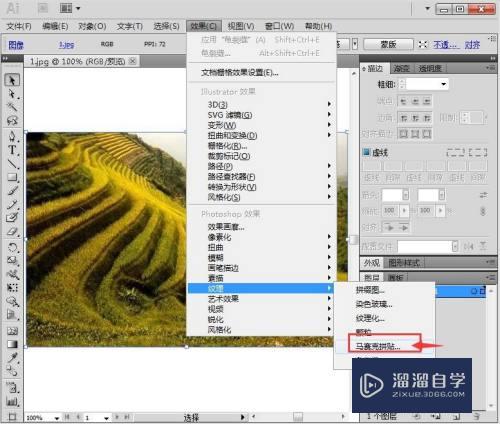The width and height of the screenshot is (500, 424).
Task: Select the Perspective Grid tool
Action: [x=12, y=315]
